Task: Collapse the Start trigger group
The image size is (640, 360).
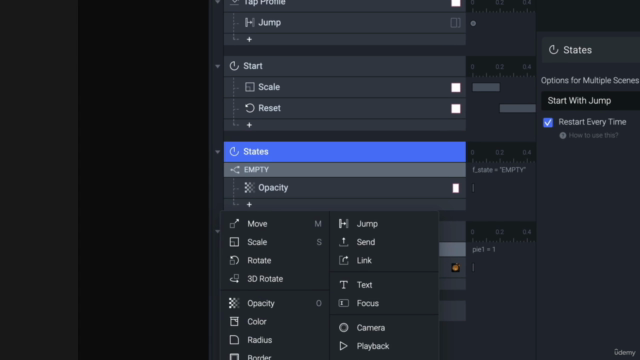Action: [218, 66]
